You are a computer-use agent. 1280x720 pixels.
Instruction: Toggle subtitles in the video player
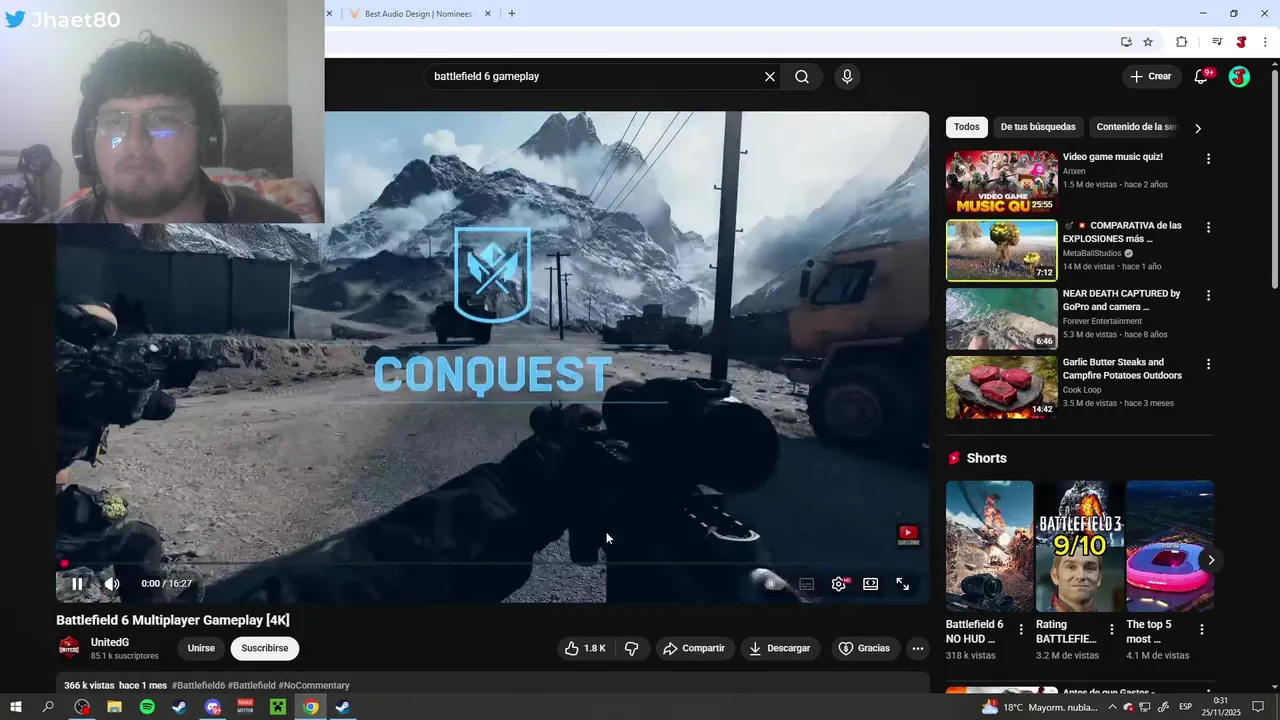click(806, 584)
